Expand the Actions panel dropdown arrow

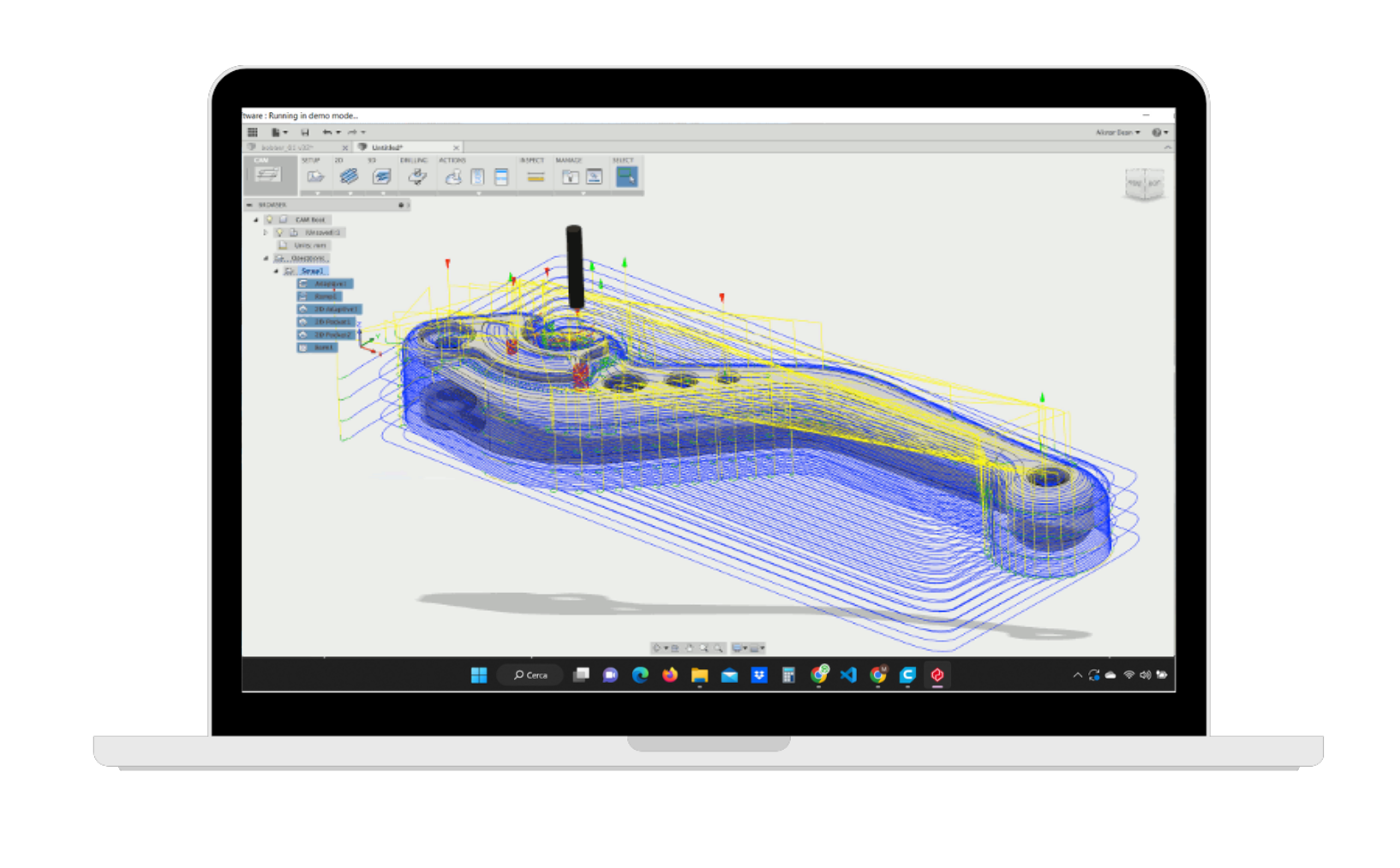coord(478,194)
